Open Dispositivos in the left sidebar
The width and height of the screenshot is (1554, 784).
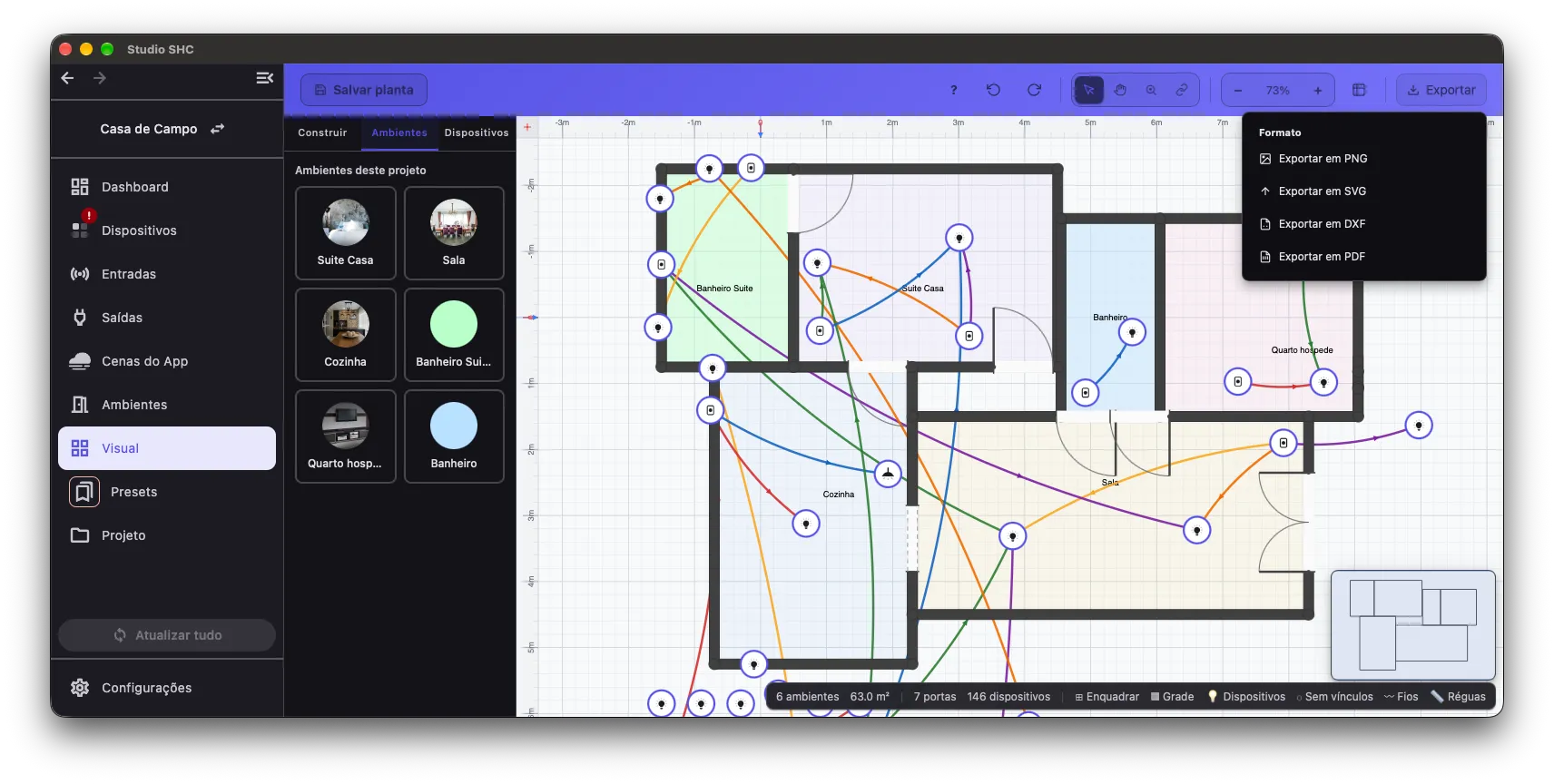pos(167,230)
